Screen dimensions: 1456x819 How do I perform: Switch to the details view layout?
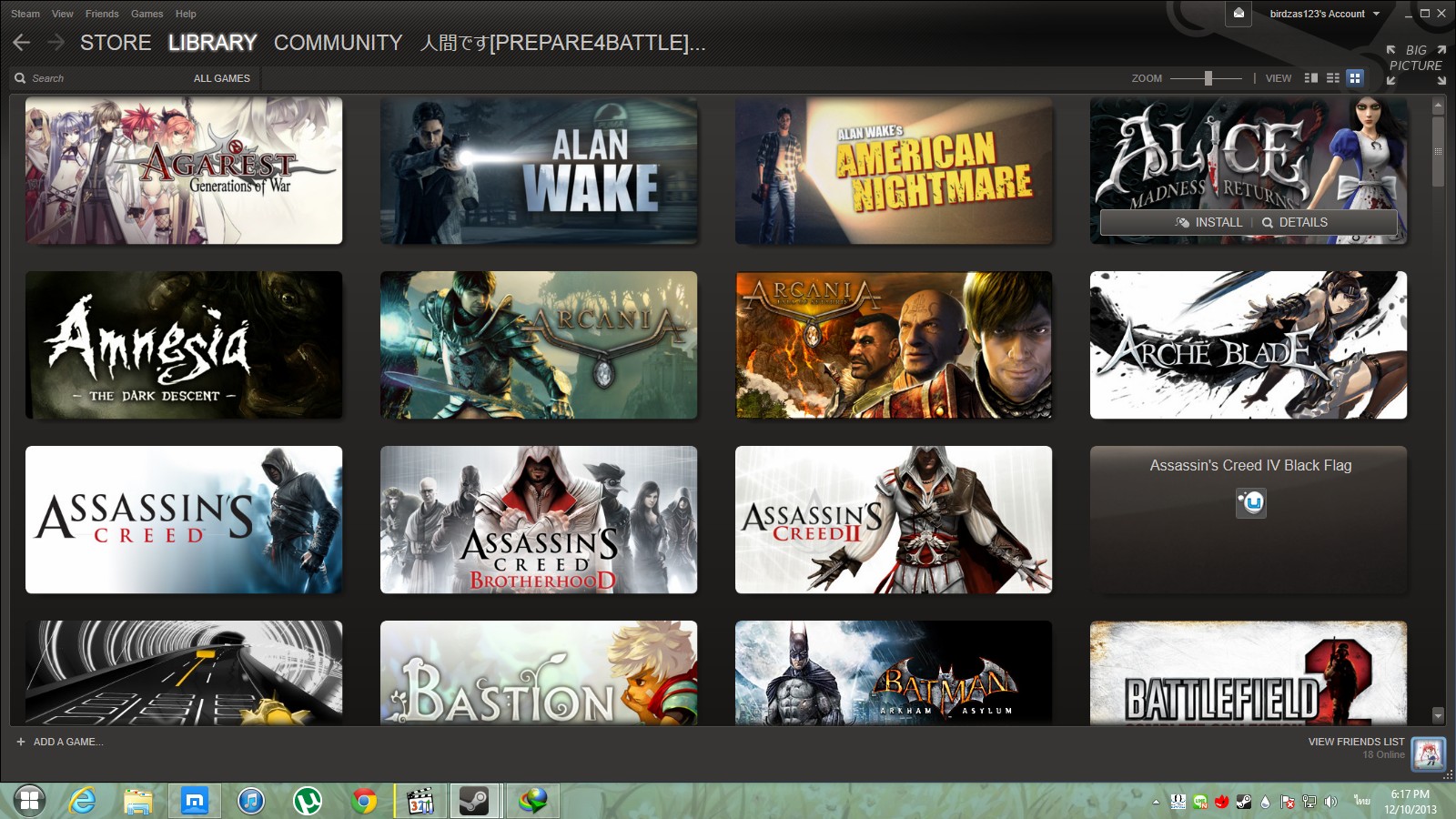[1311, 78]
